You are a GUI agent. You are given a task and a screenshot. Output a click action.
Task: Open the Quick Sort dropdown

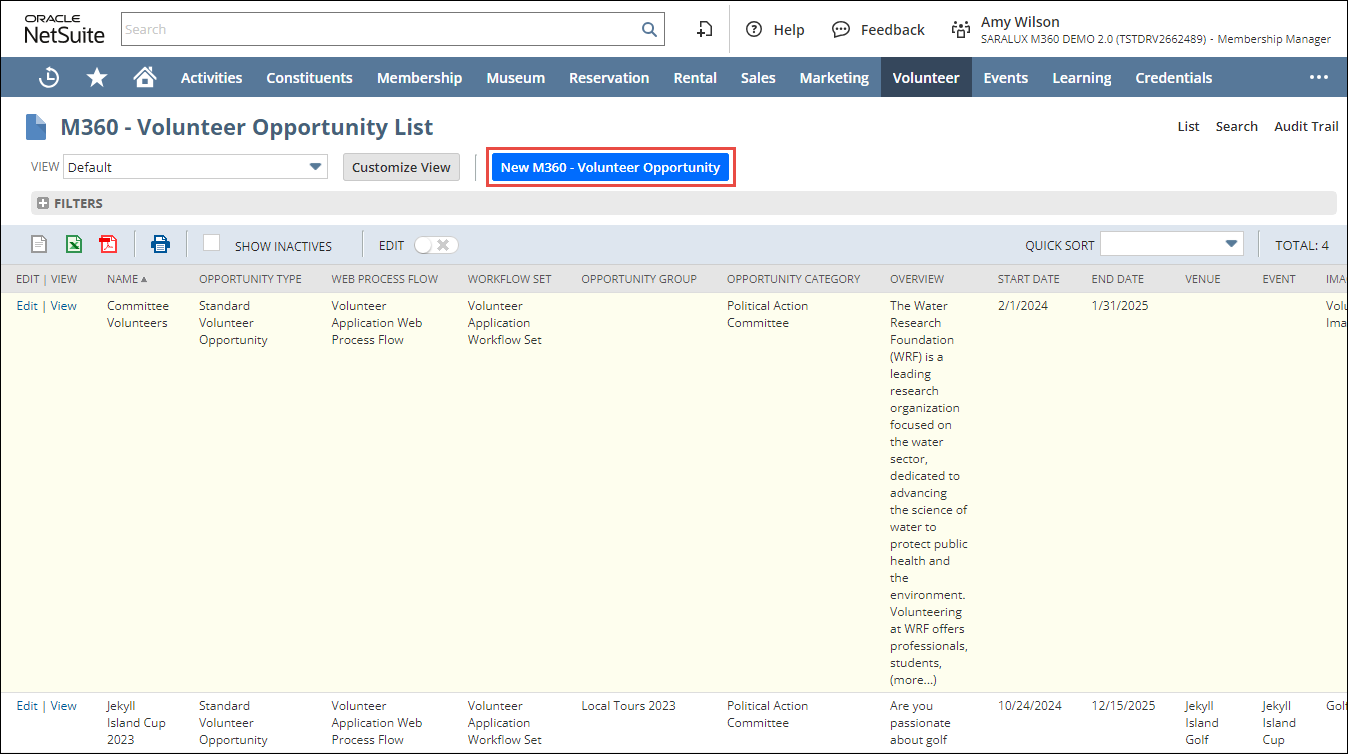(1171, 244)
